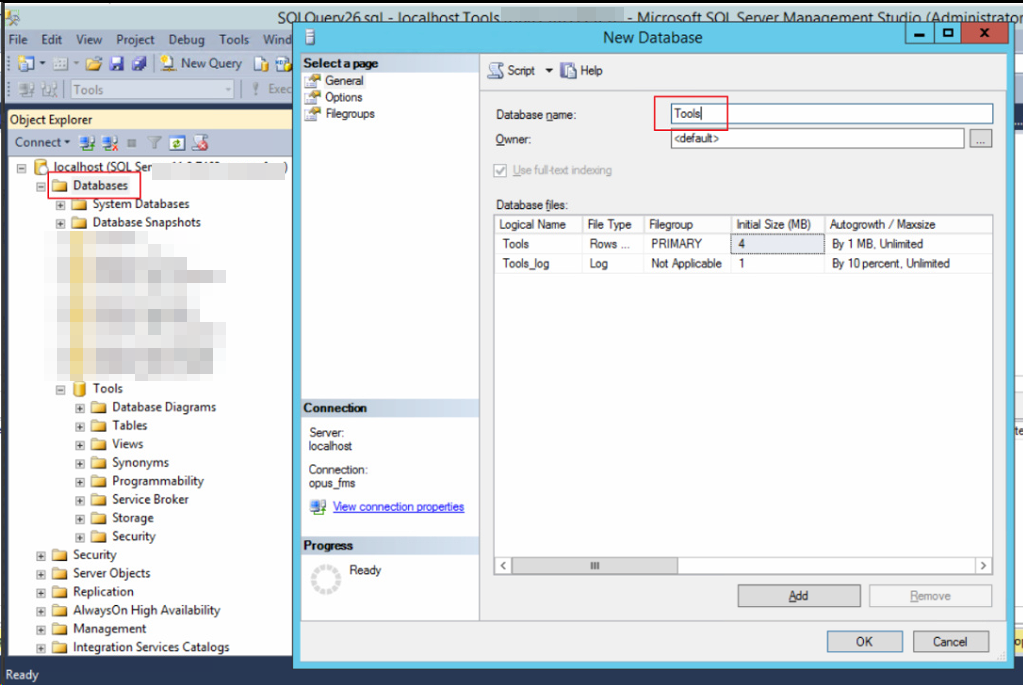Click the Stop square icon in Object Explorer
Screen dimensions: 1023x685
[132, 142]
